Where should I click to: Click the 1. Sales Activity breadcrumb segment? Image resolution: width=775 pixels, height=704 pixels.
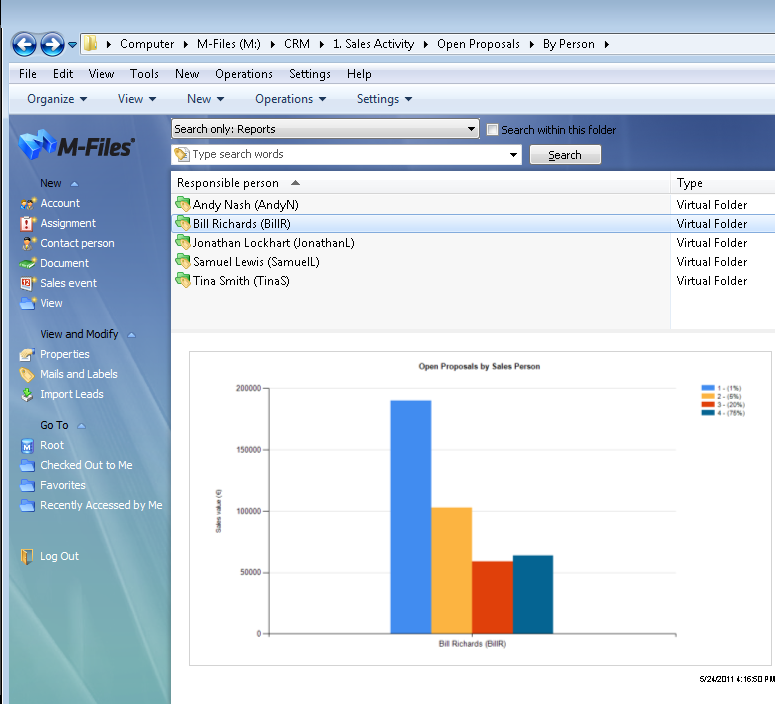click(x=373, y=44)
